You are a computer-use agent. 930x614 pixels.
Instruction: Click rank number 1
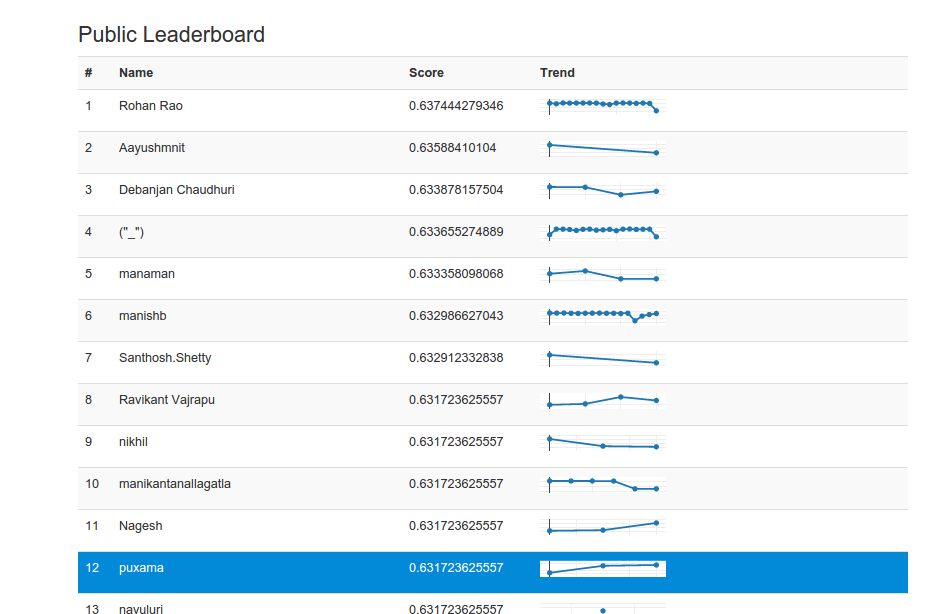[x=88, y=106]
